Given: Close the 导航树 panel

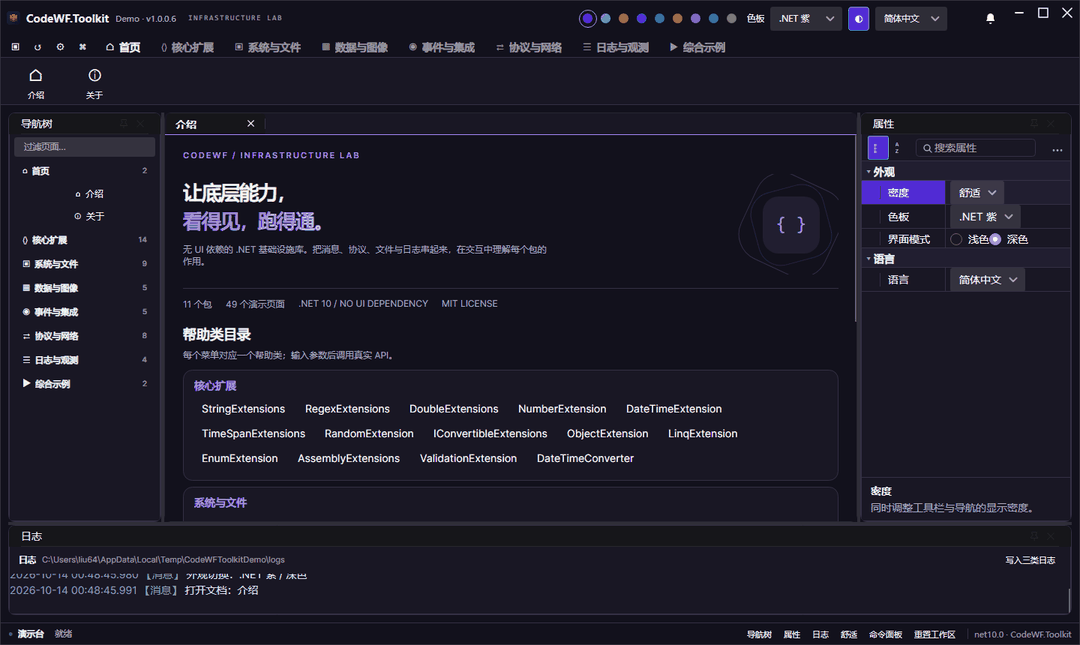Looking at the screenshot, I should [x=141, y=123].
